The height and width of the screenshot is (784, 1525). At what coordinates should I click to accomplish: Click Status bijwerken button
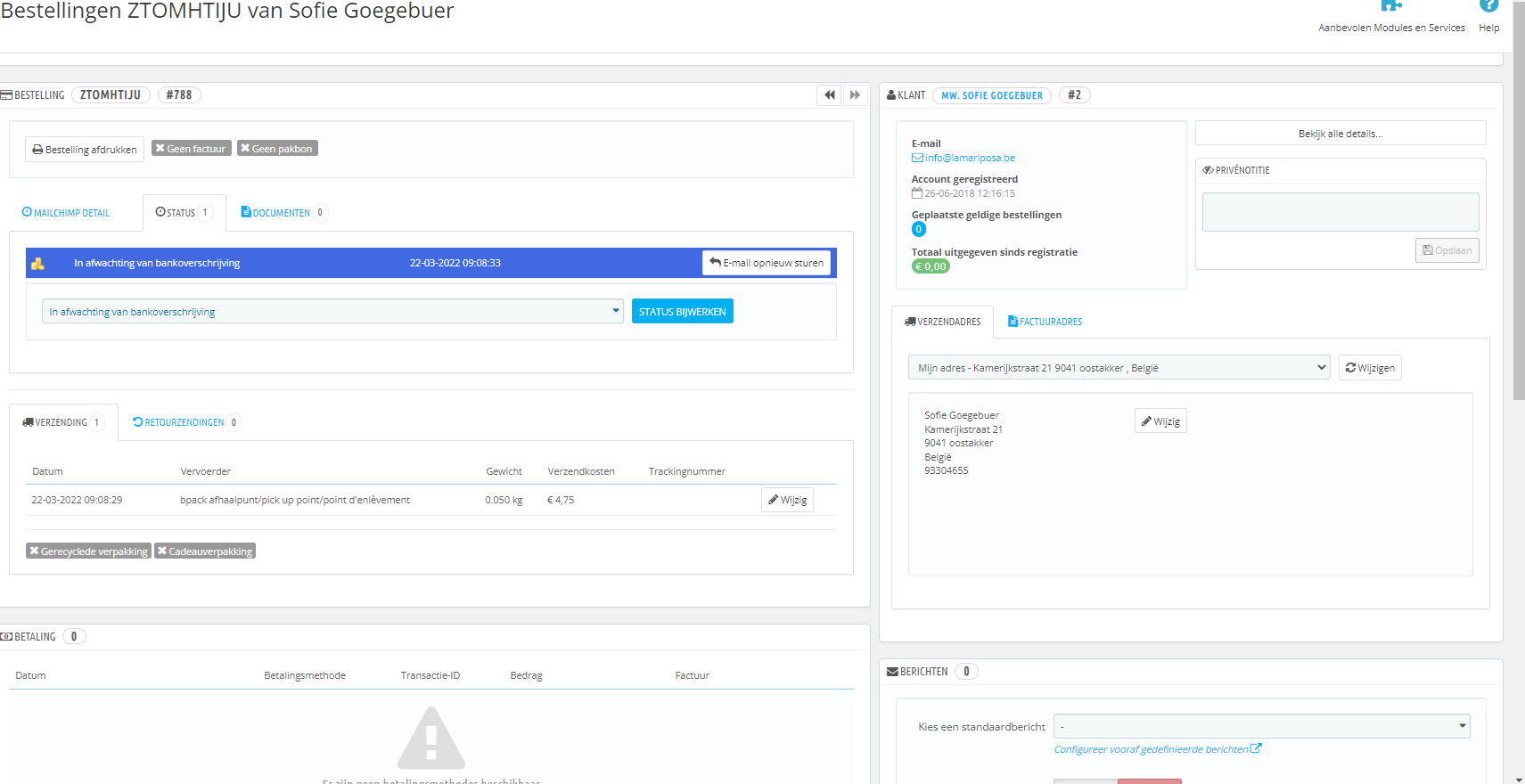pos(683,312)
